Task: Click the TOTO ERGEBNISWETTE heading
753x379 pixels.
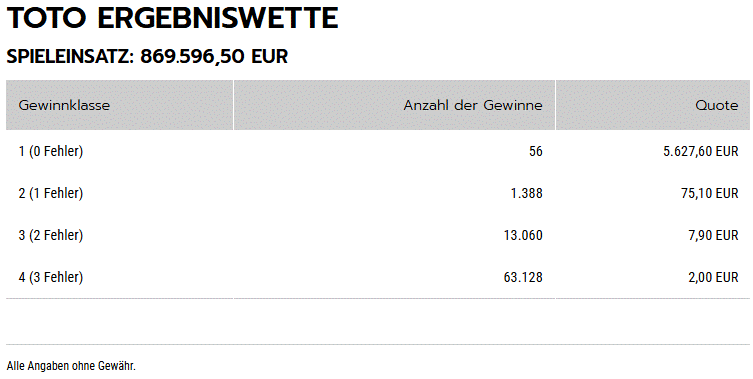Action: point(172,18)
